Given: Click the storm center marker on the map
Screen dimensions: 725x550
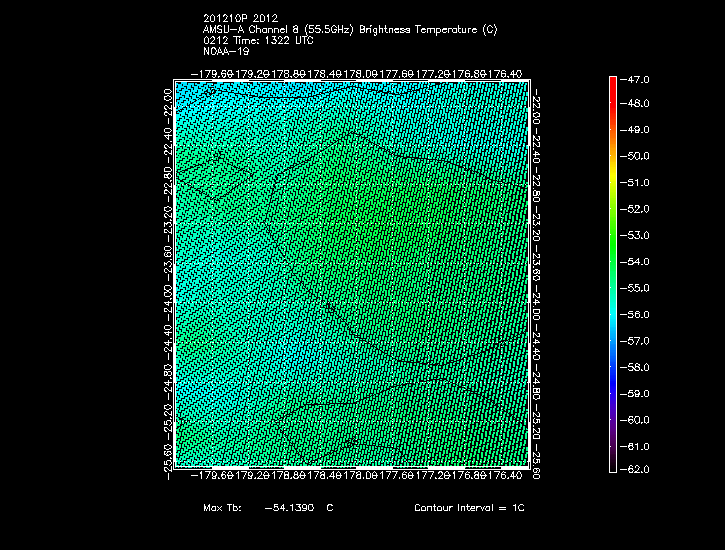Looking at the screenshot, I should (329, 307).
